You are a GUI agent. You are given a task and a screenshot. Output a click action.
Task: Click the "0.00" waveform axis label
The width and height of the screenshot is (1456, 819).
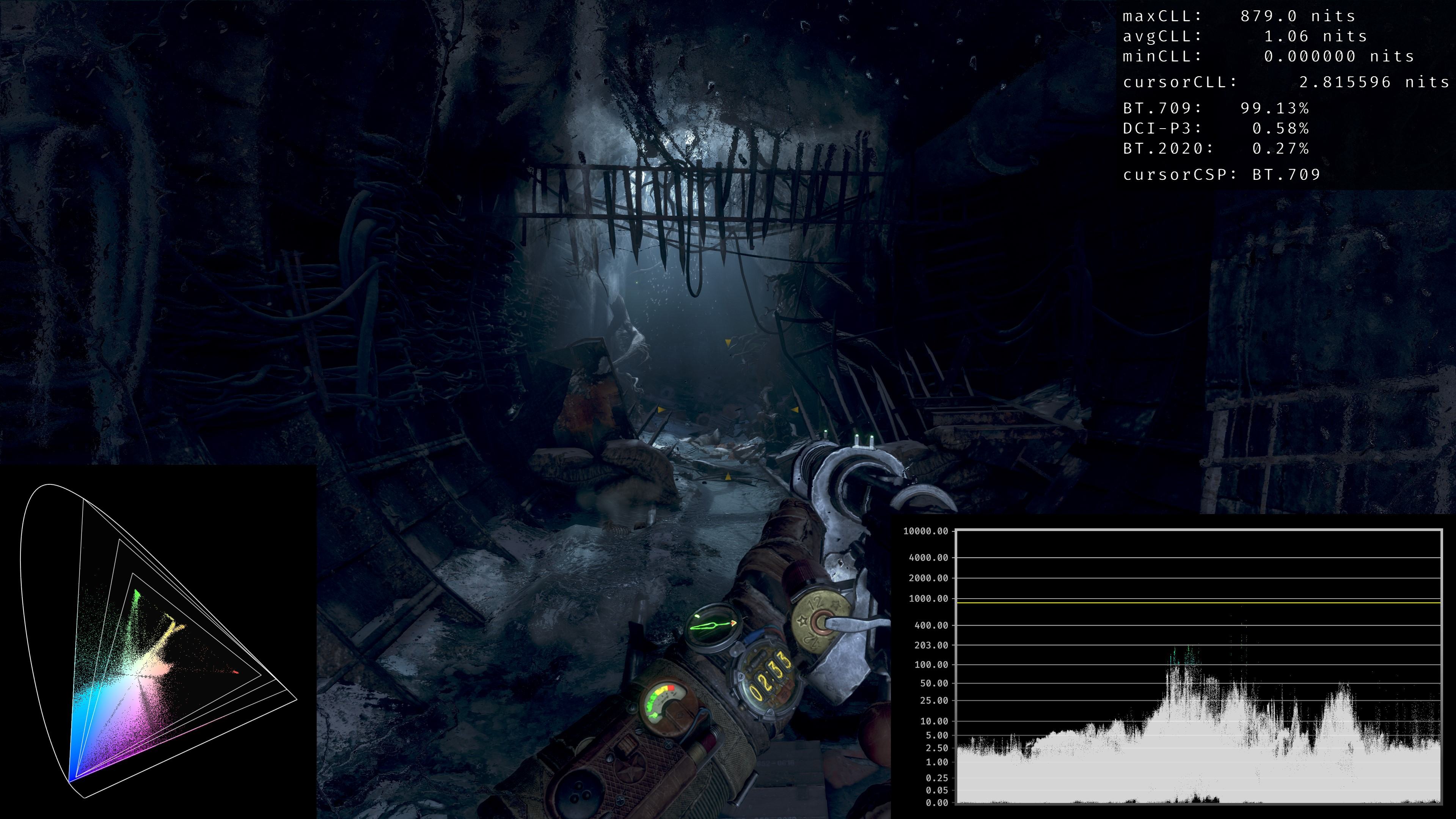(x=936, y=803)
